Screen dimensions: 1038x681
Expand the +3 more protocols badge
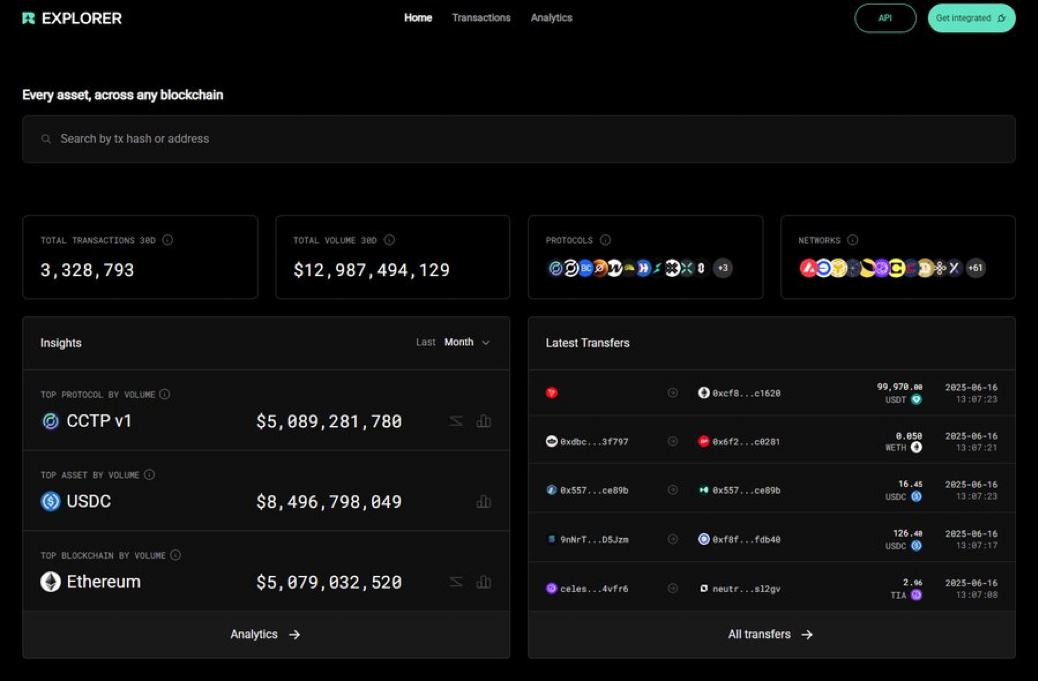point(723,268)
